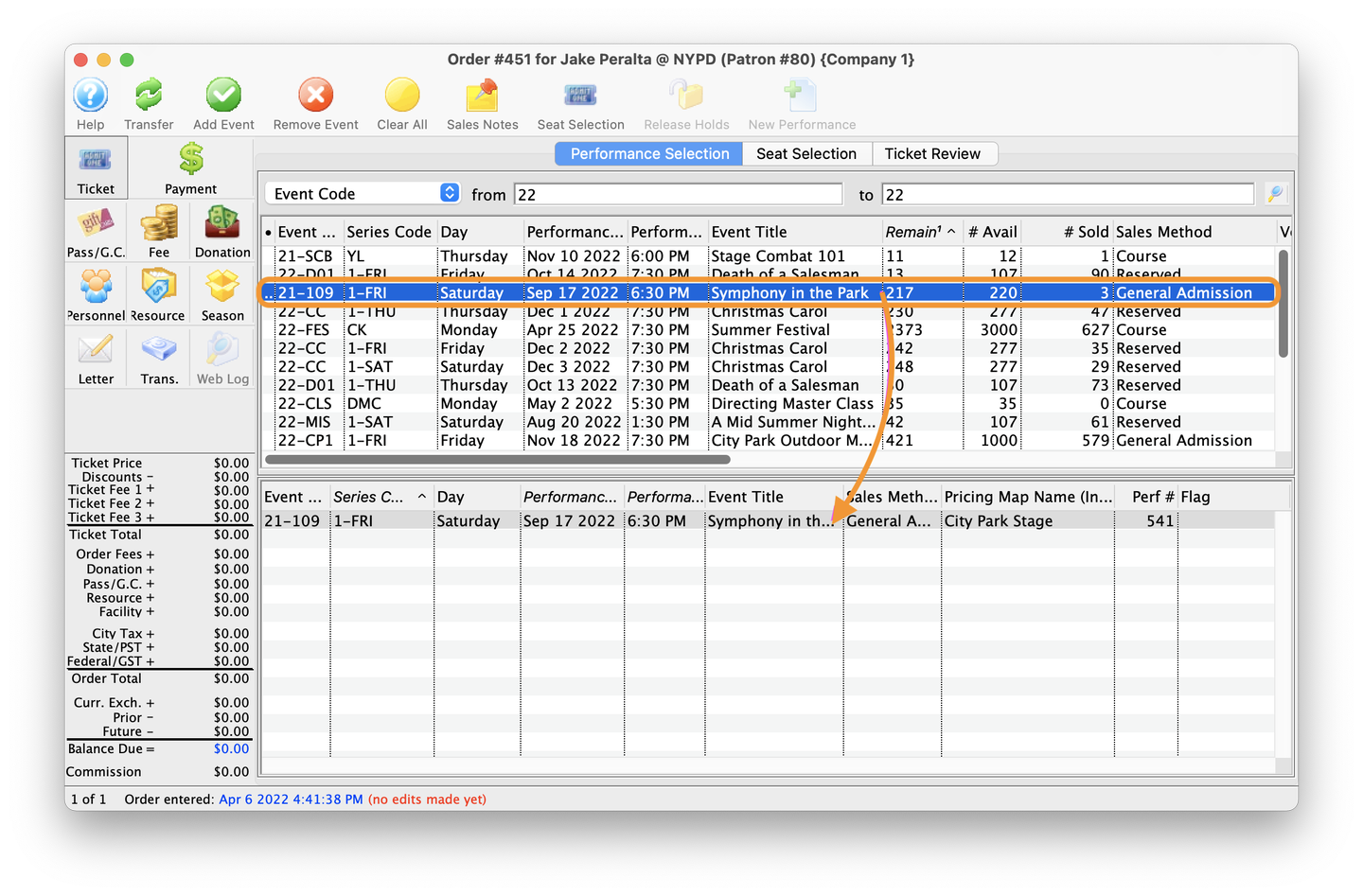The height and width of the screenshot is (896, 1363).
Task: Select the Season icon
Action: coord(222,287)
